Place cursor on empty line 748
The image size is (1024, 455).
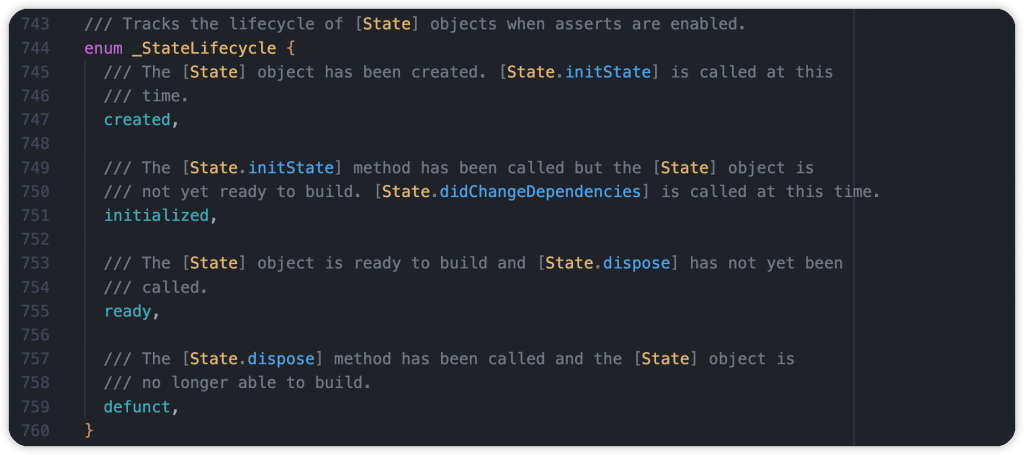coord(457,144)
